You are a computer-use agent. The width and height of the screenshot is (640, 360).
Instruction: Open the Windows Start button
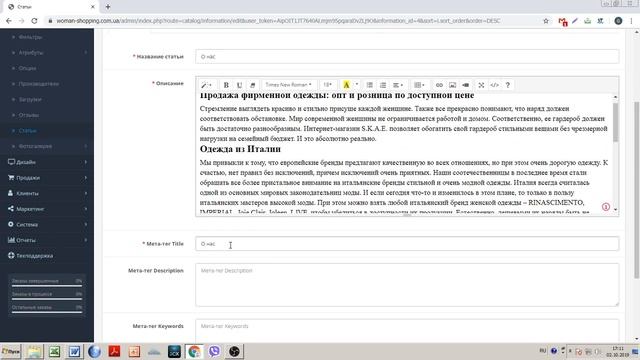(x=11, y=351)
